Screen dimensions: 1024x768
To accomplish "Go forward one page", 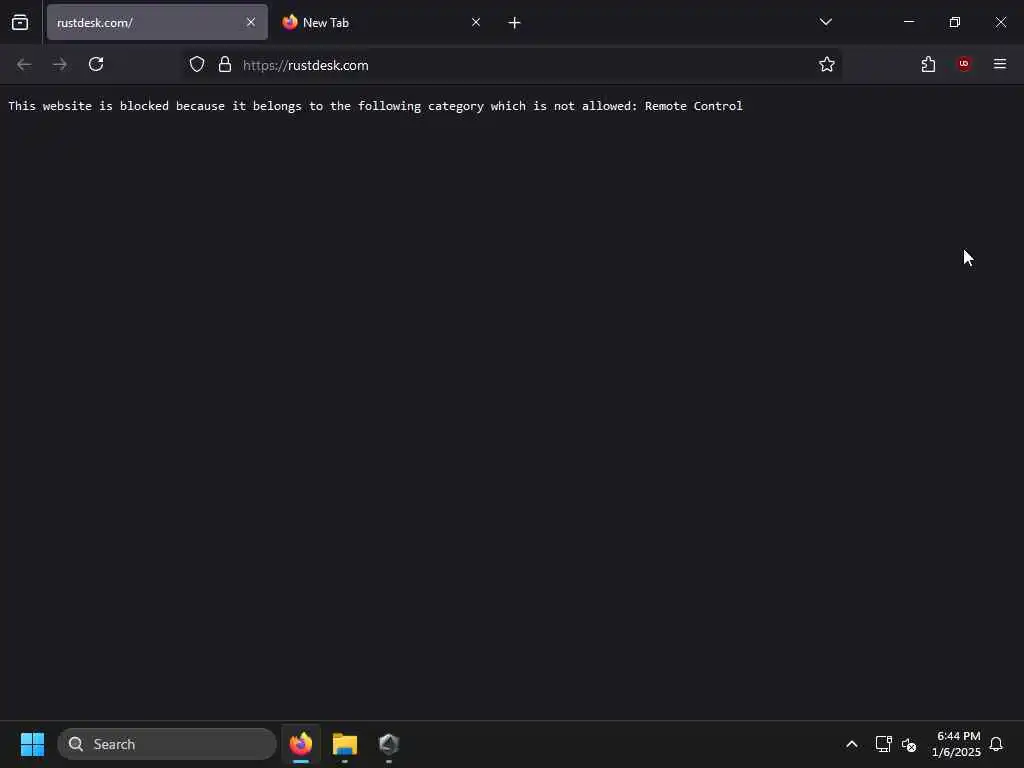I will (60, 64).
